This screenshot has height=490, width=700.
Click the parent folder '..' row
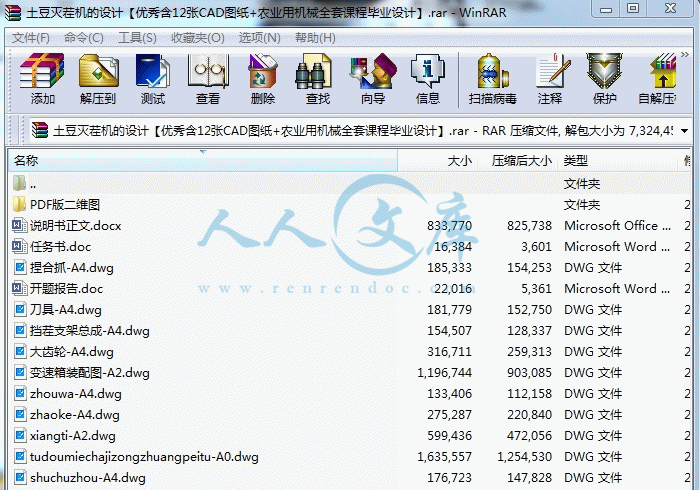[x=350, y=184]
